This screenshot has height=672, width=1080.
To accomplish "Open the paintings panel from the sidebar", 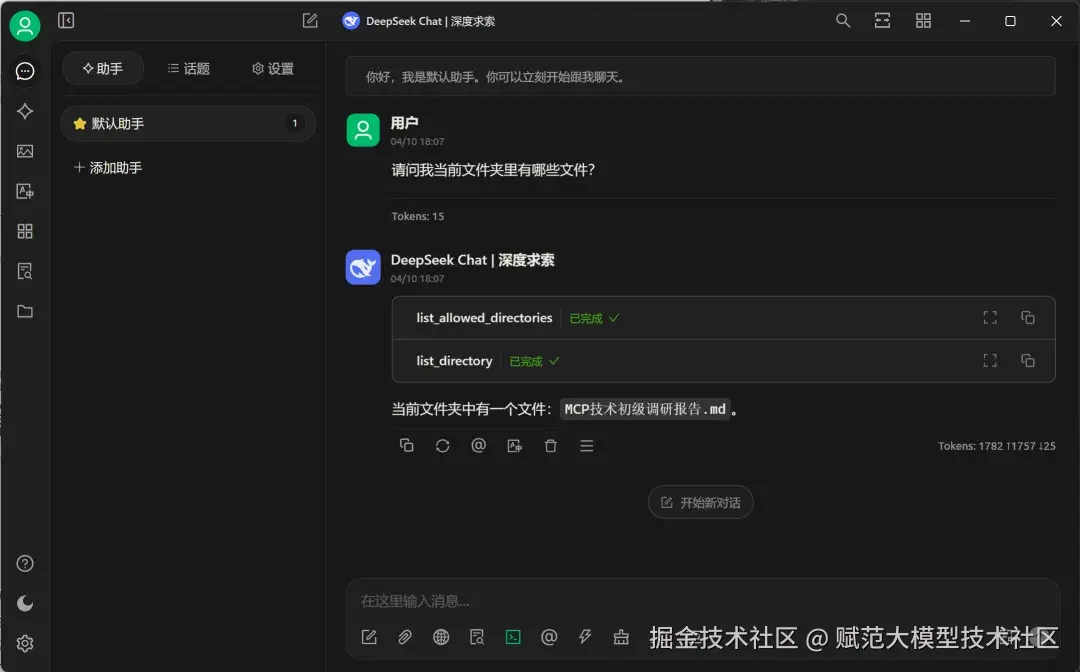I will point(25,151).
